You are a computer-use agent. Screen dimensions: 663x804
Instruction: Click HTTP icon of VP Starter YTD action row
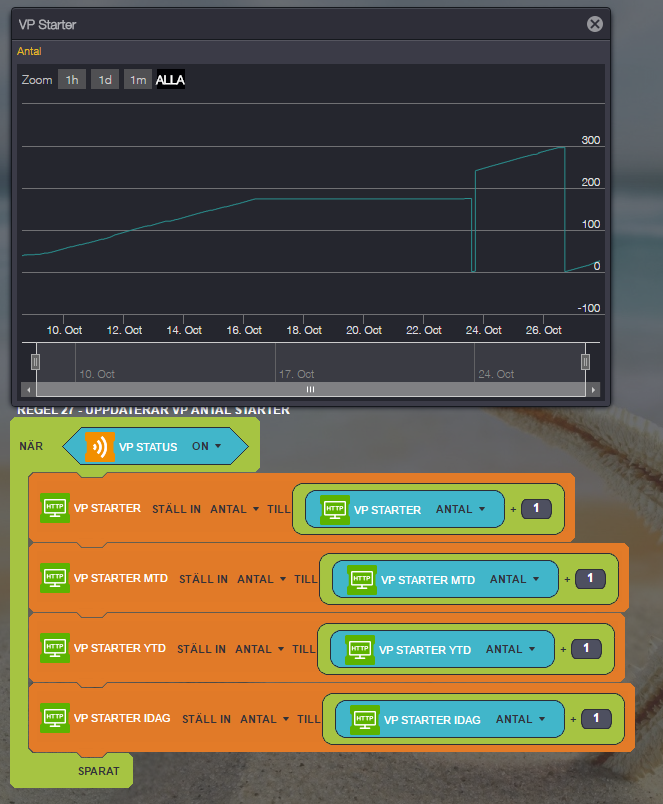pos(54,648)
